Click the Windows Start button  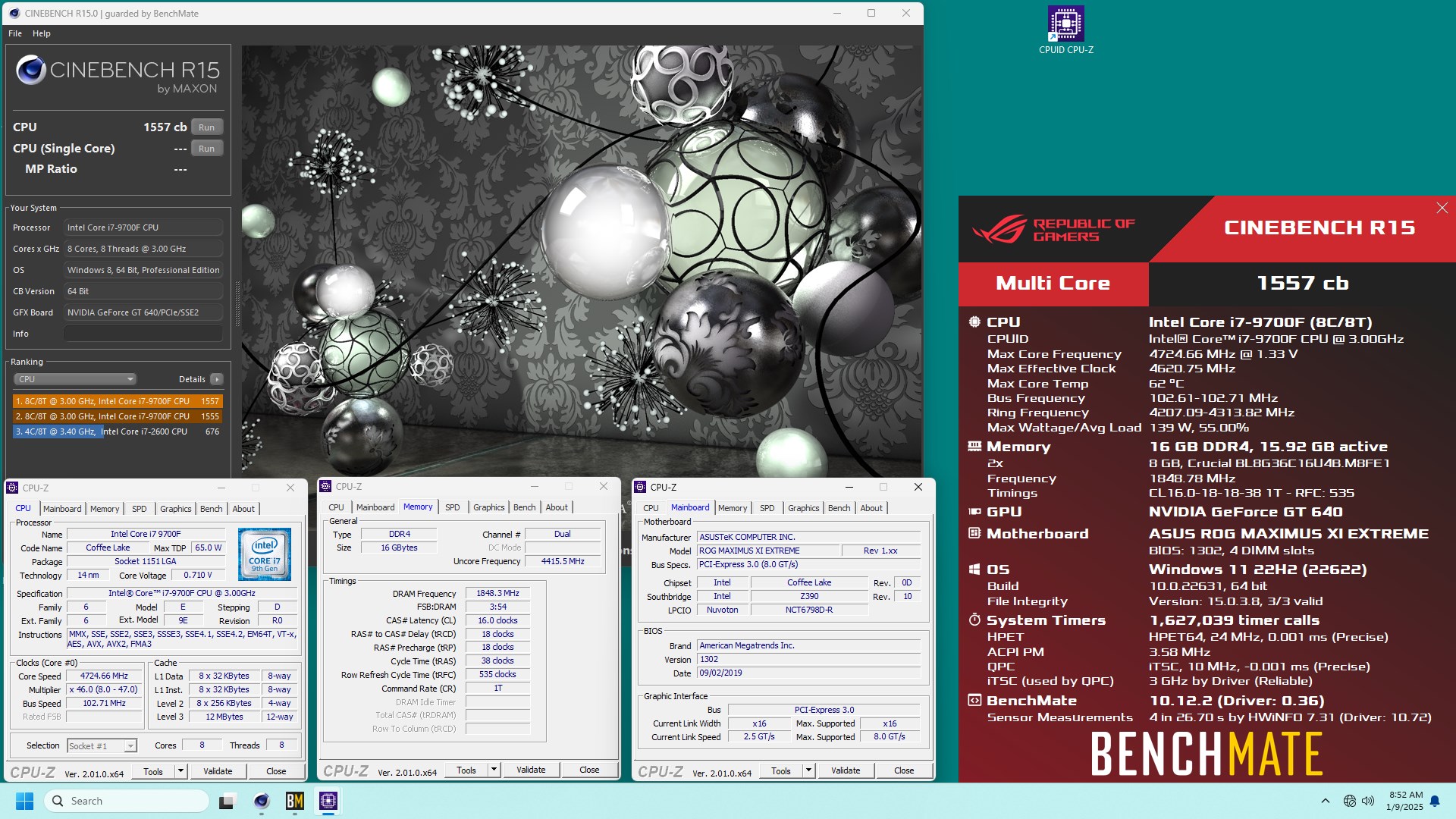pyautogui.click(x=24, y=801)
